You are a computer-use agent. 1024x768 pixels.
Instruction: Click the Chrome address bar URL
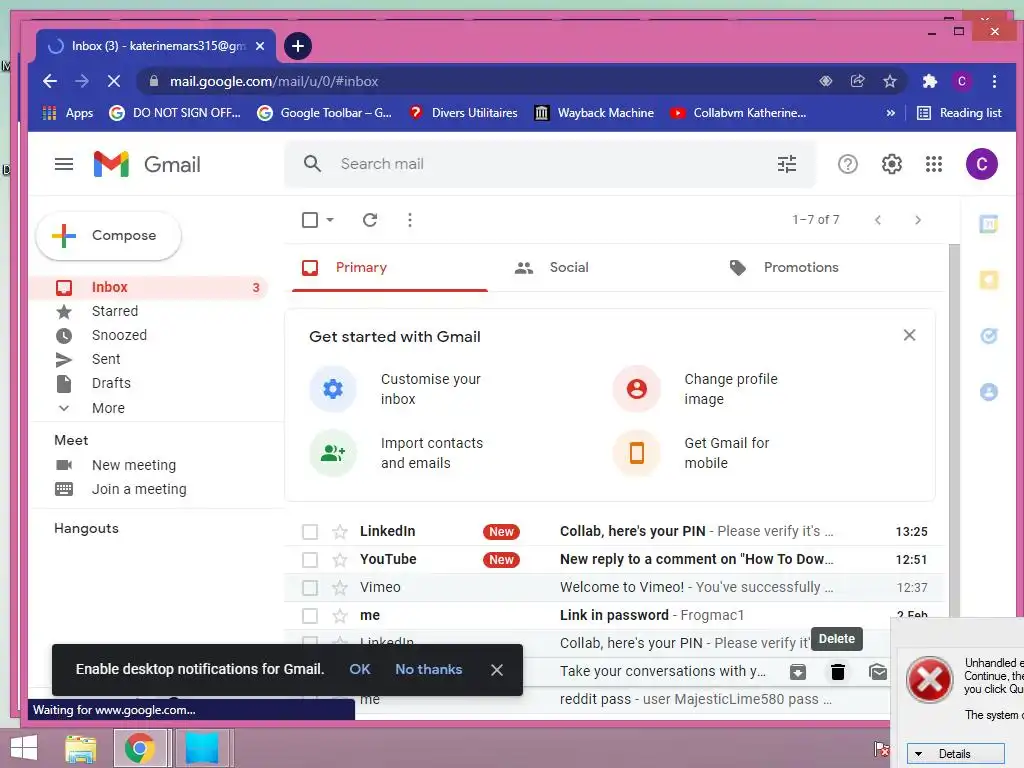[x=274, y=81]
